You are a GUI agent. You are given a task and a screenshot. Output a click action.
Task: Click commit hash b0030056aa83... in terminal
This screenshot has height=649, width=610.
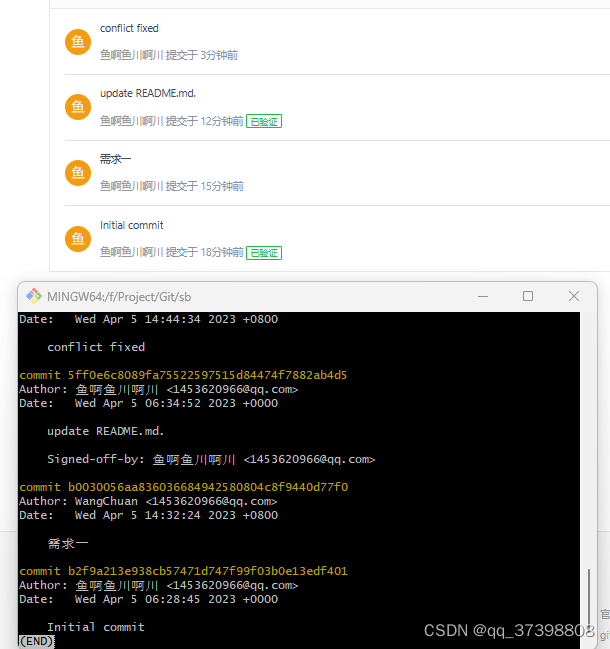[x=208, y=487]
